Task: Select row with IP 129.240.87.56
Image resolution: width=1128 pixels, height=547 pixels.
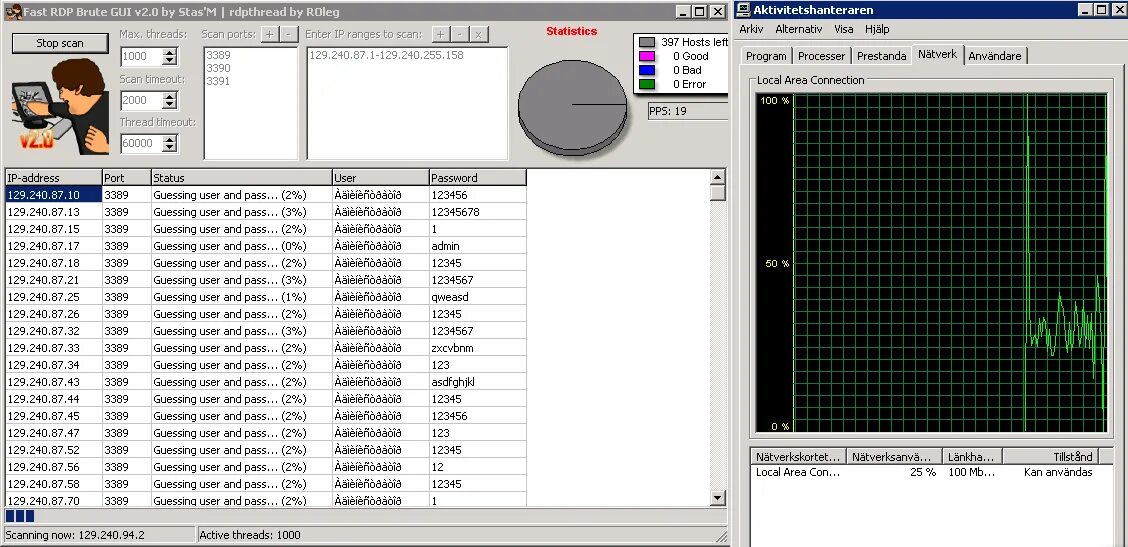Action: click(265, 467)
